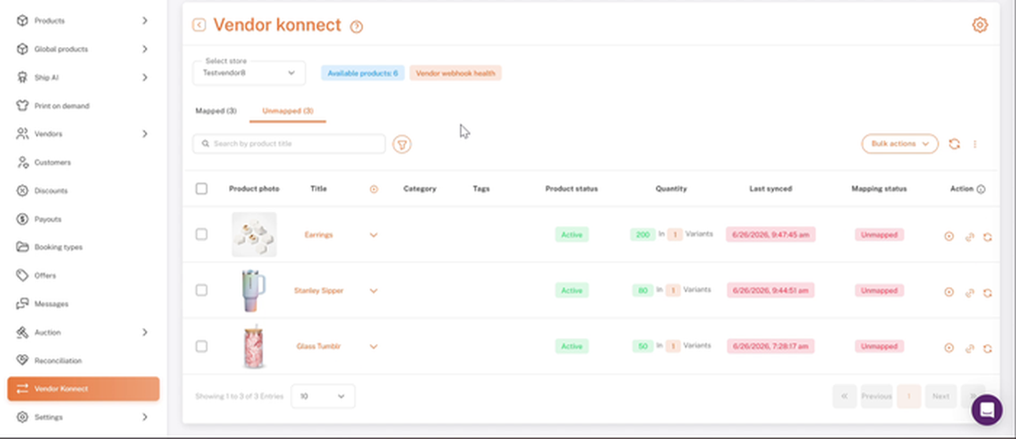Image resolution: width=1016 pixels, height=439 pixels.
Task: Check the Glass Tumblr row checkbox
Action: coord(202,346)
